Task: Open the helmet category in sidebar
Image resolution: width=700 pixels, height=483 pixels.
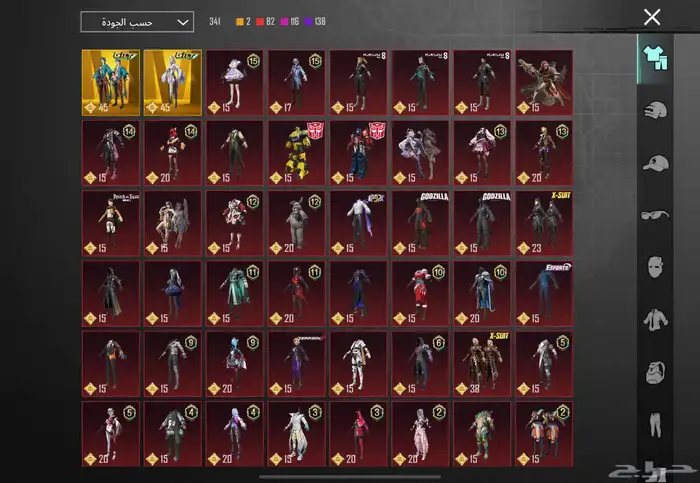Action: [654, 110]
